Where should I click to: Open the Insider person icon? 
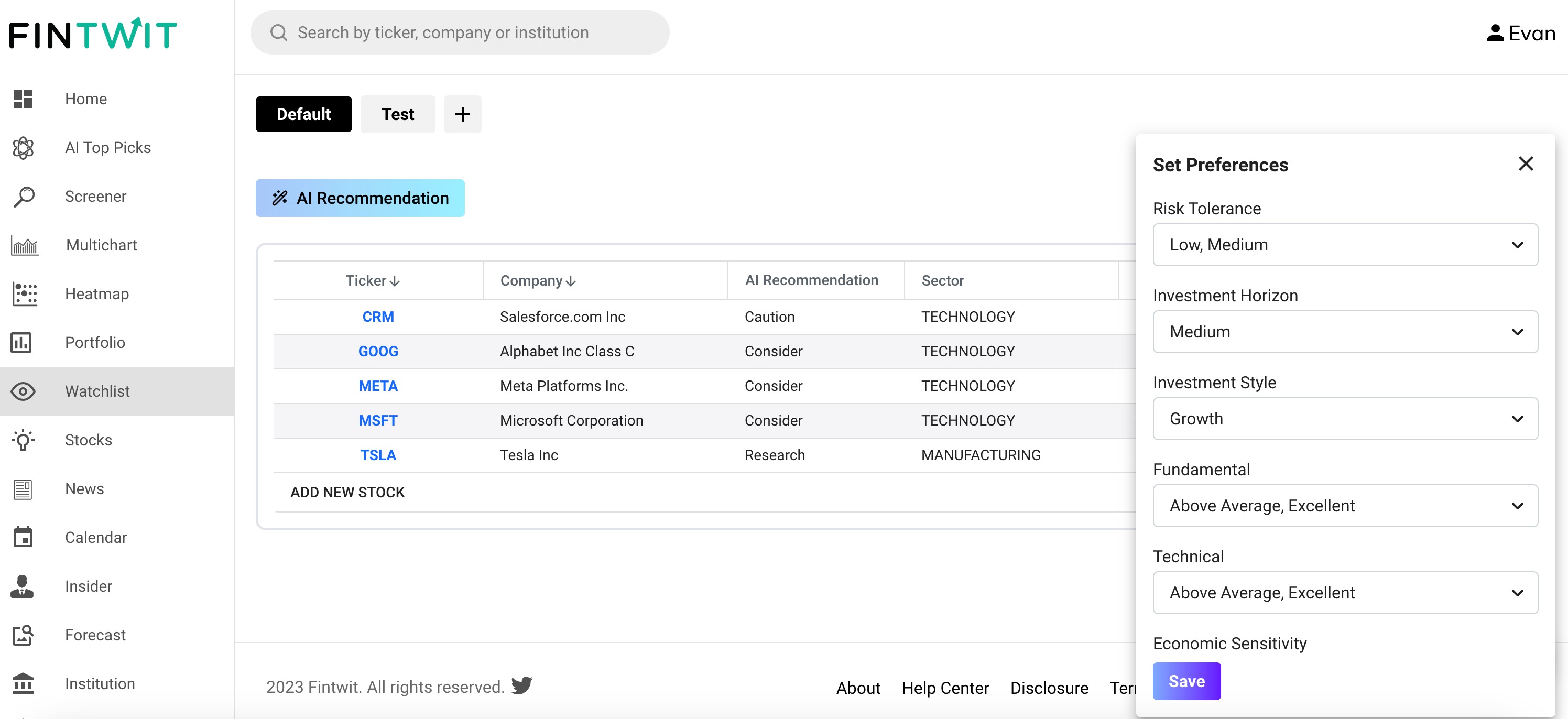coord(23,586)
